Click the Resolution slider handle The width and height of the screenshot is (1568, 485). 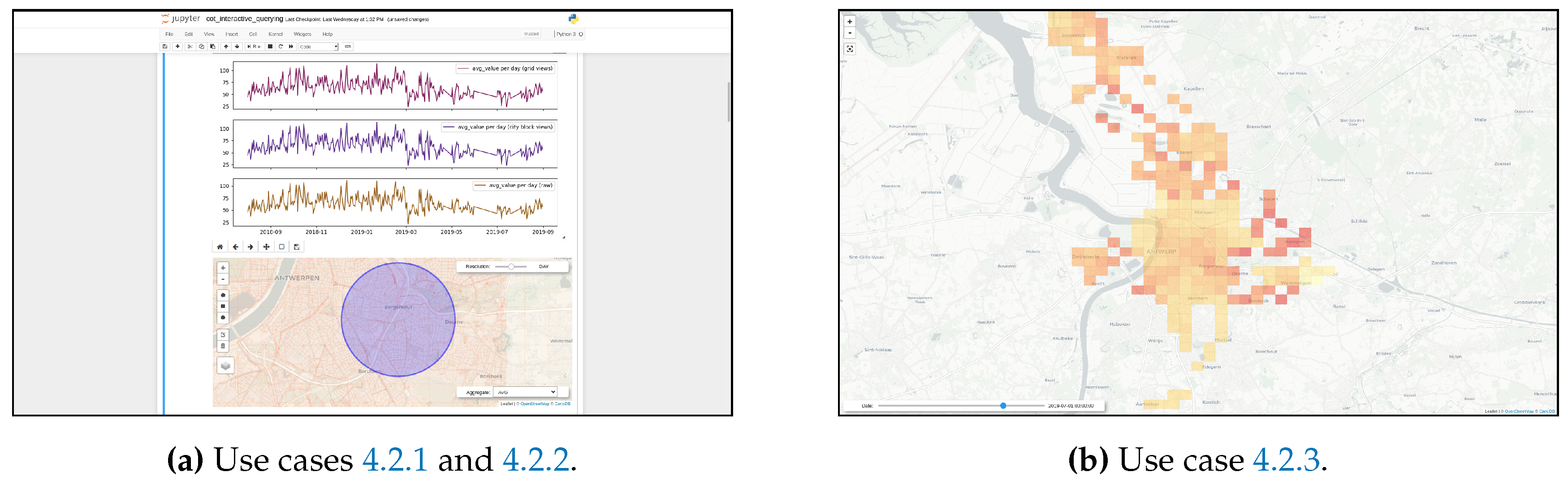point(511,267)
